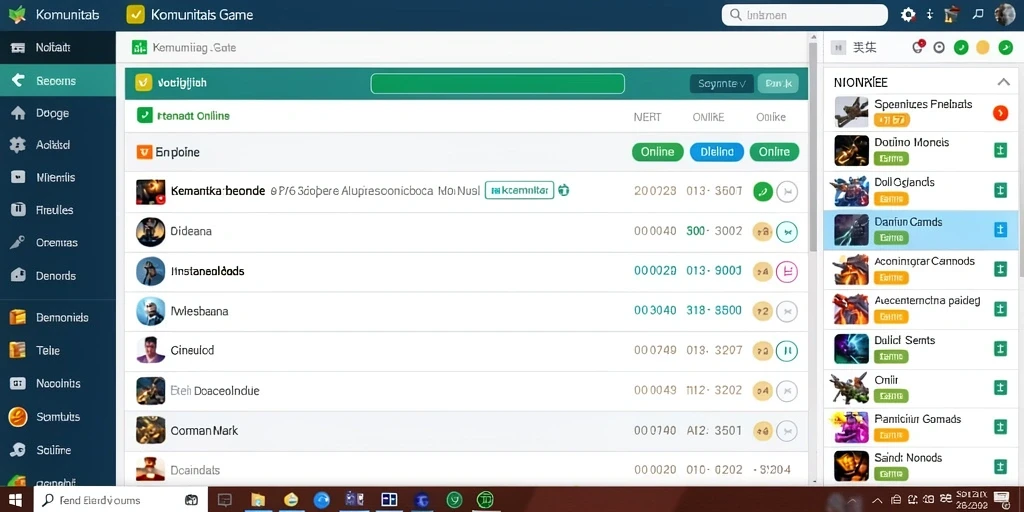This screenshot has width=1024, height=512.
Task: Click the green Online pill in the Enpoine row
Action: click(x=658, y=152)
